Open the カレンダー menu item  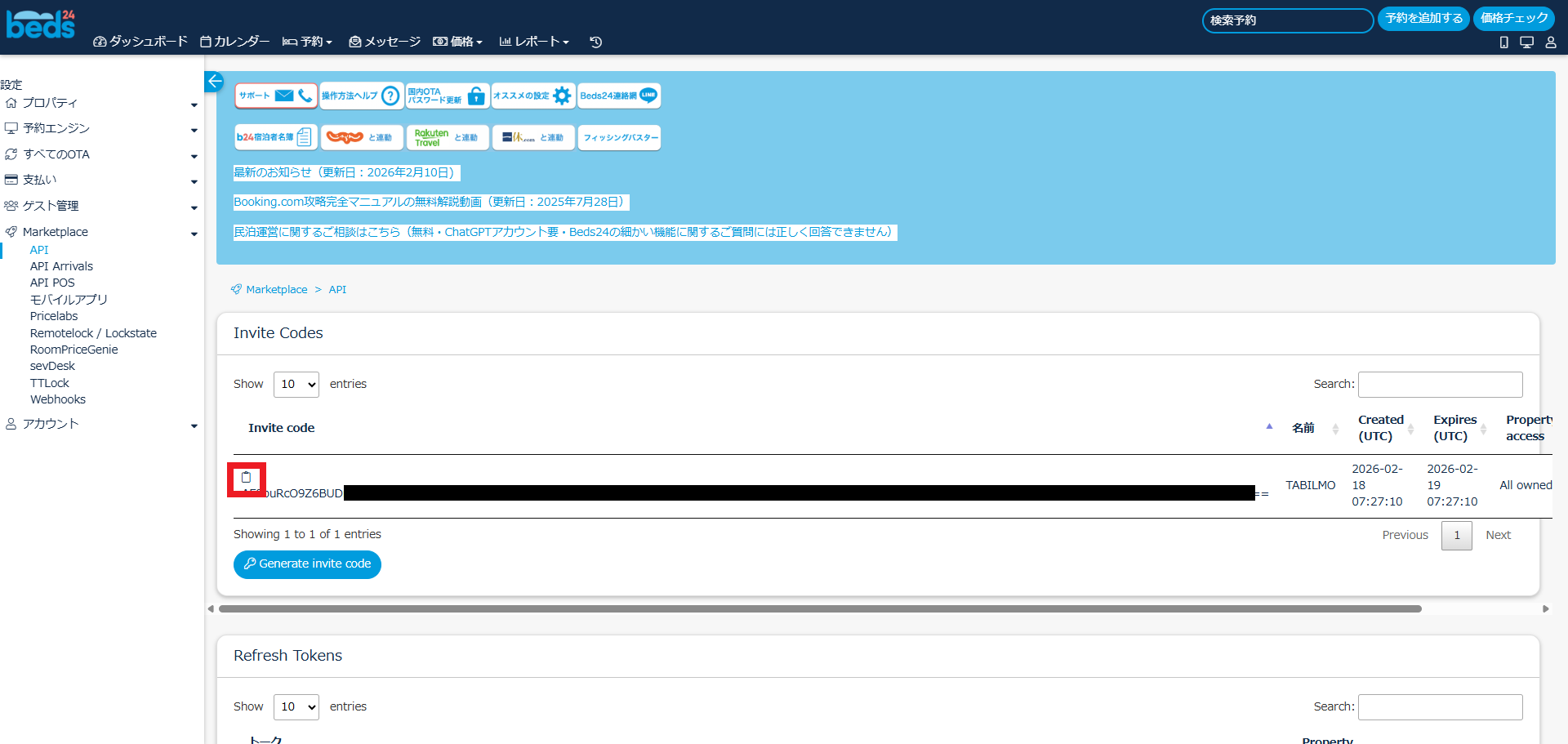coord(234,42)
